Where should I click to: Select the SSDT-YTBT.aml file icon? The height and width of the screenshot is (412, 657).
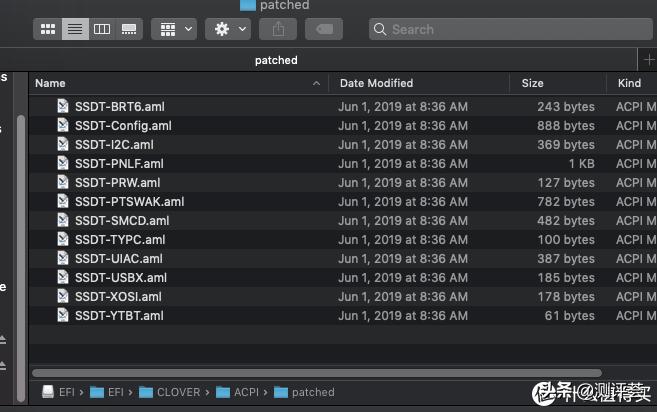[63, 316]
